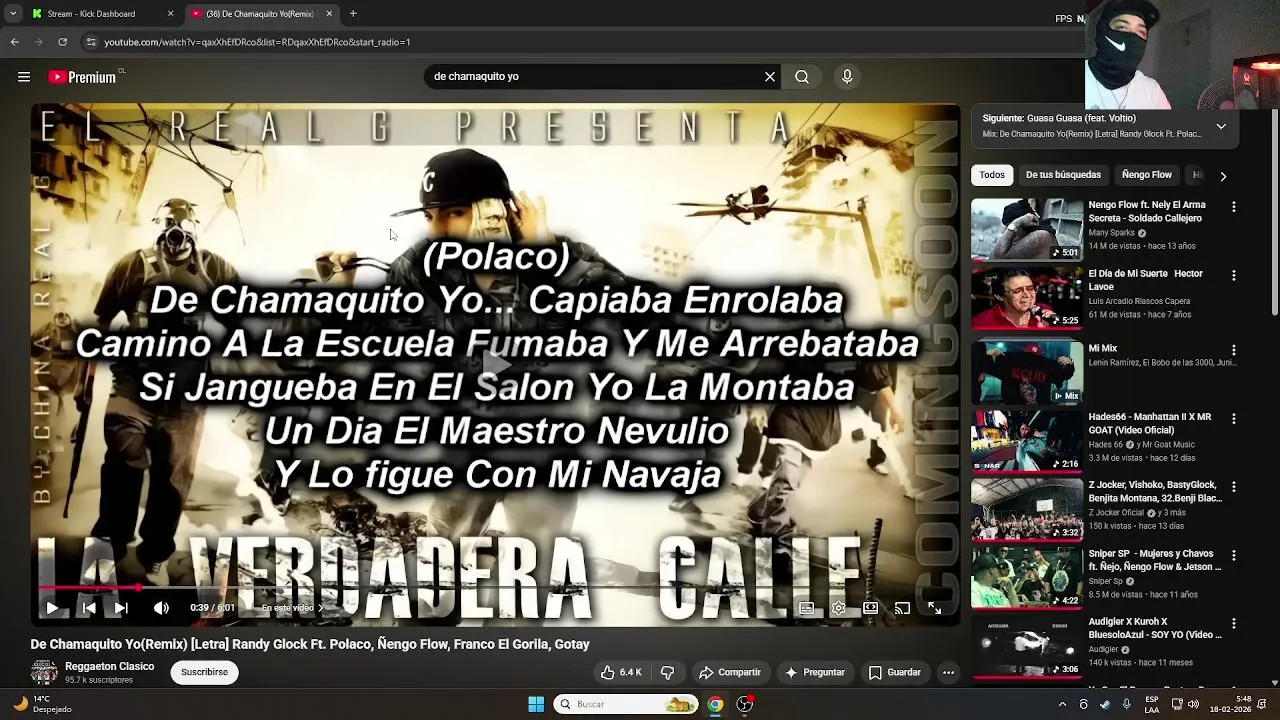Select the Ñengo Flow filter chip
The image size is (1280, 720).
click(1146, 175)
